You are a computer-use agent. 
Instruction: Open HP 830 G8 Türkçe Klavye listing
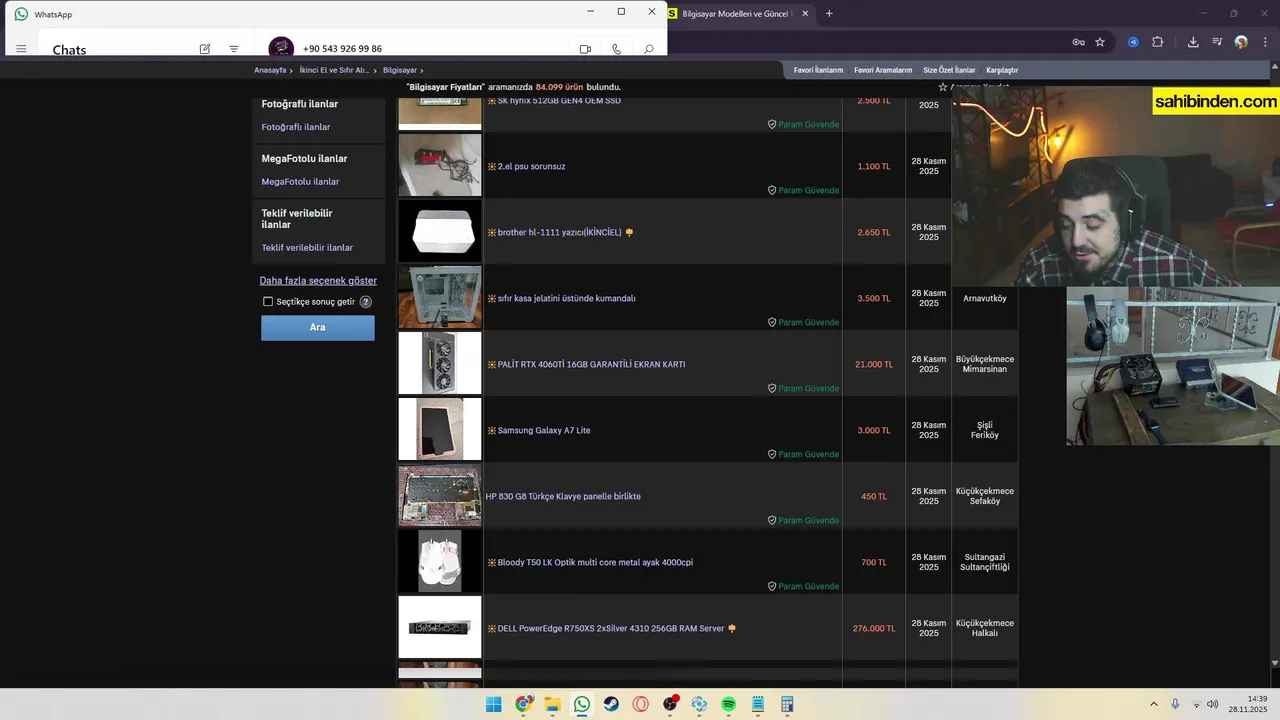(x=563, y=496)
